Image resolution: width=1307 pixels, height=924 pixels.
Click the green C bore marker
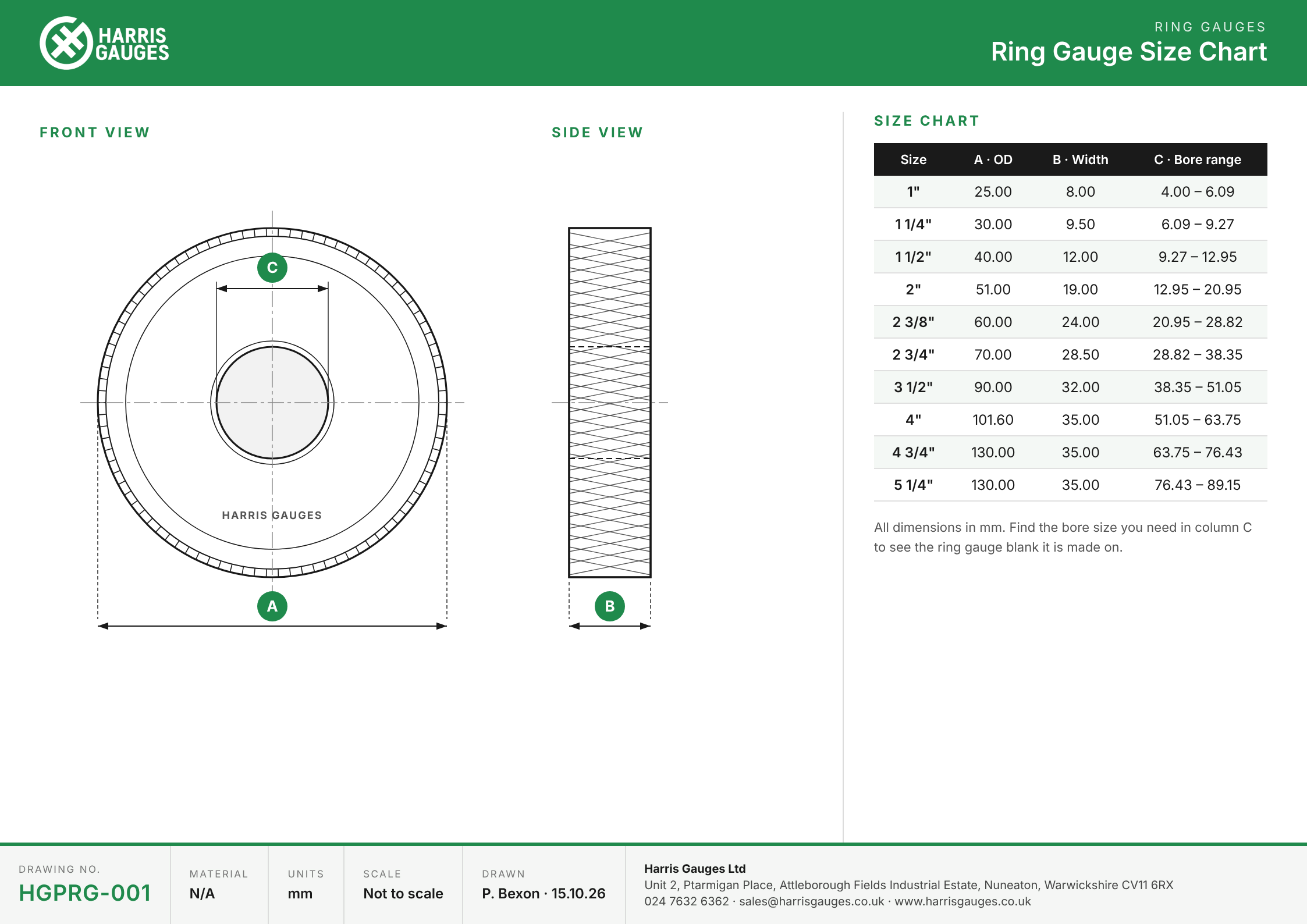pyautogui.click(x=272, y=268)
